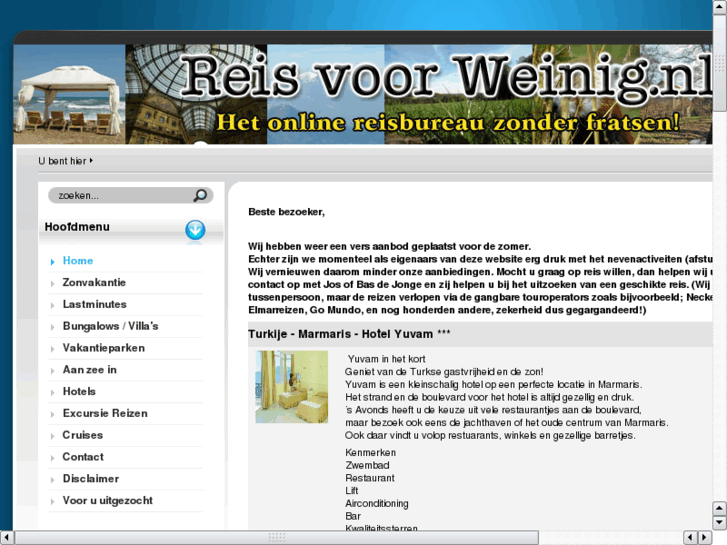Click the U bent hier breadcrumb
727x545 pixels.
coord(62,161)
